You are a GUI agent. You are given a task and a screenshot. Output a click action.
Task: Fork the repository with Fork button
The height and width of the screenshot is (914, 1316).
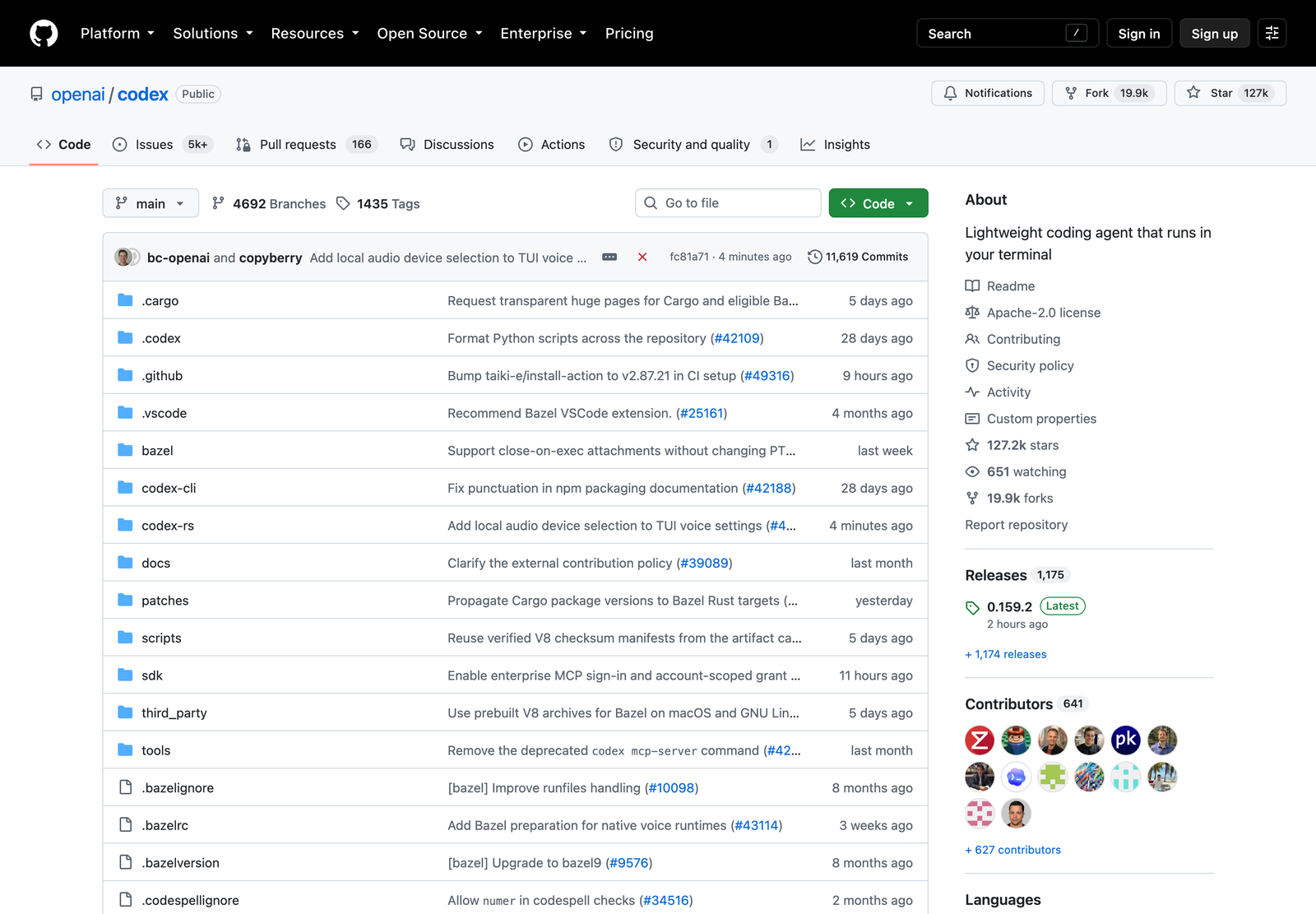[1110, 93]
